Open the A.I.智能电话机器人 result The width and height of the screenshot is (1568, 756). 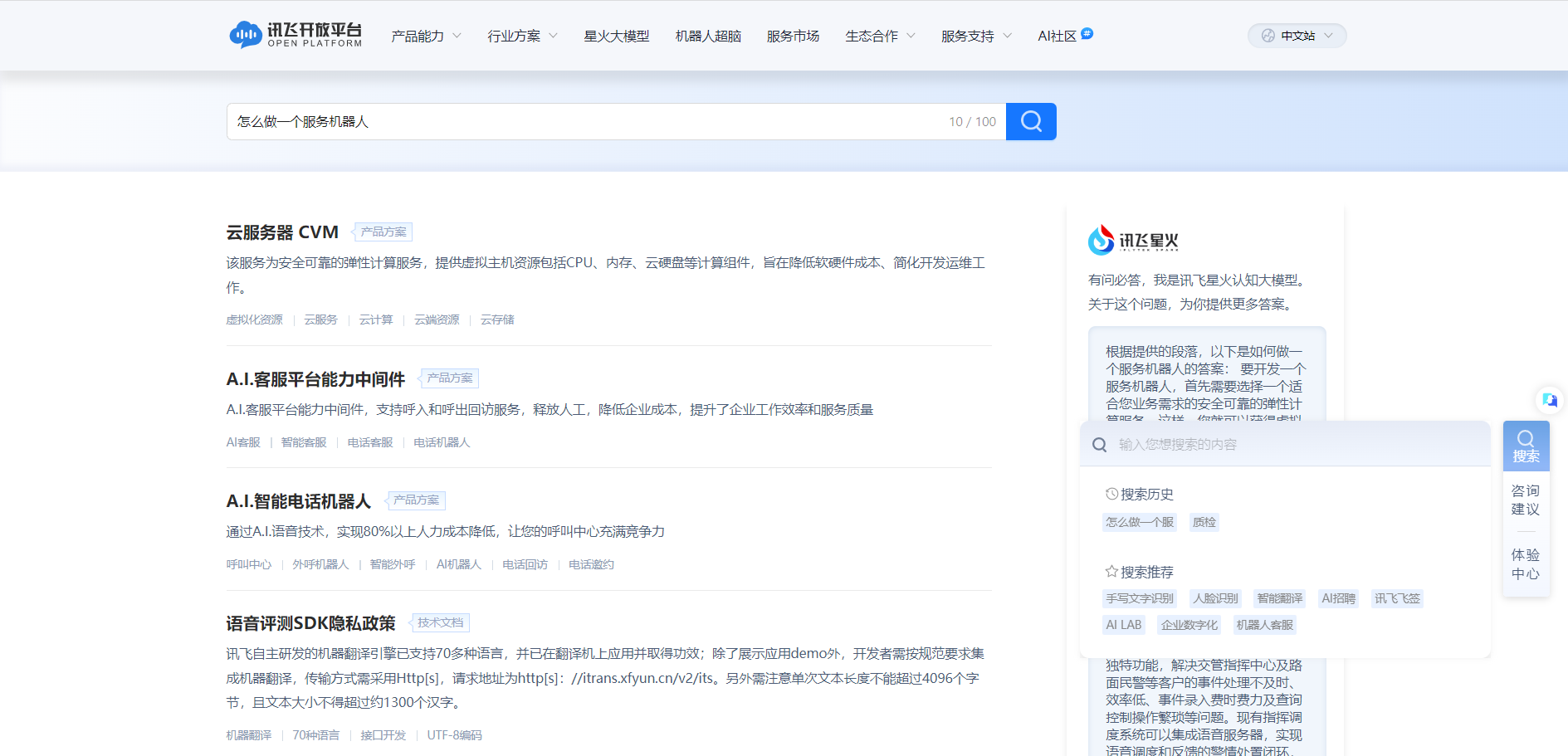point(298,501)
